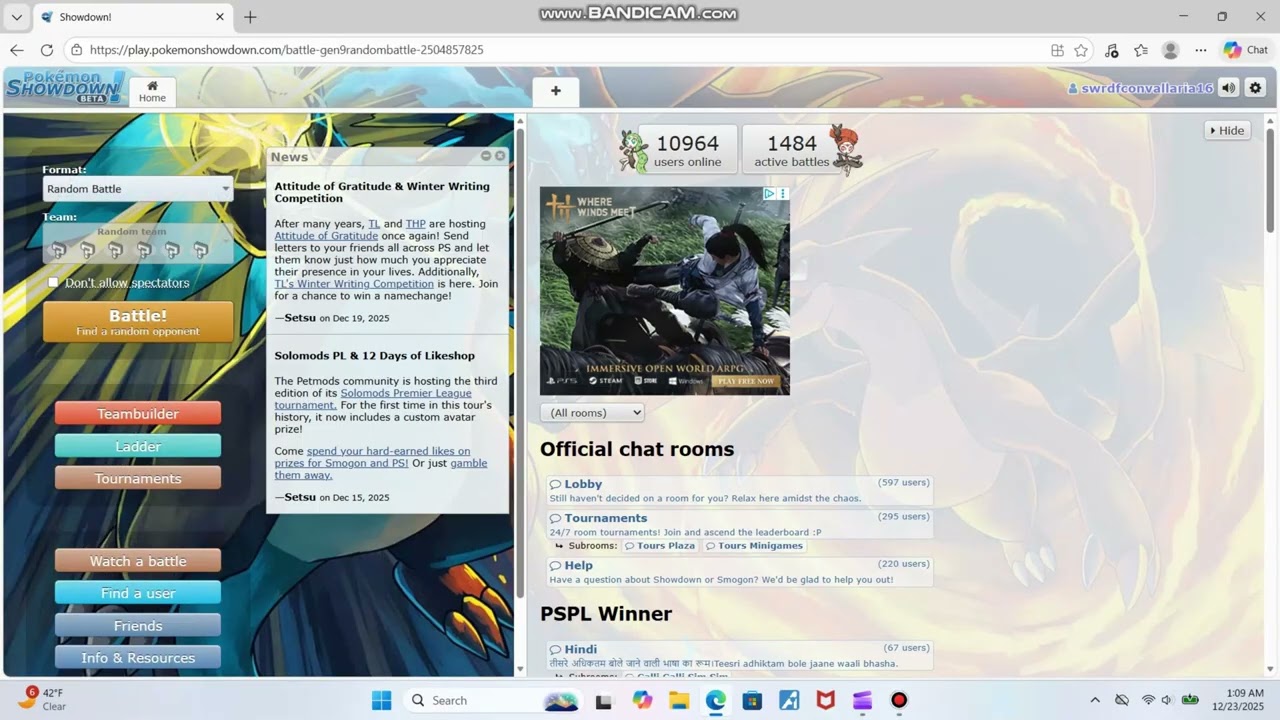This screenshot has height=720, width=1280.
Task: Open the tab search chevron dropdown
Action: point(16,17)
